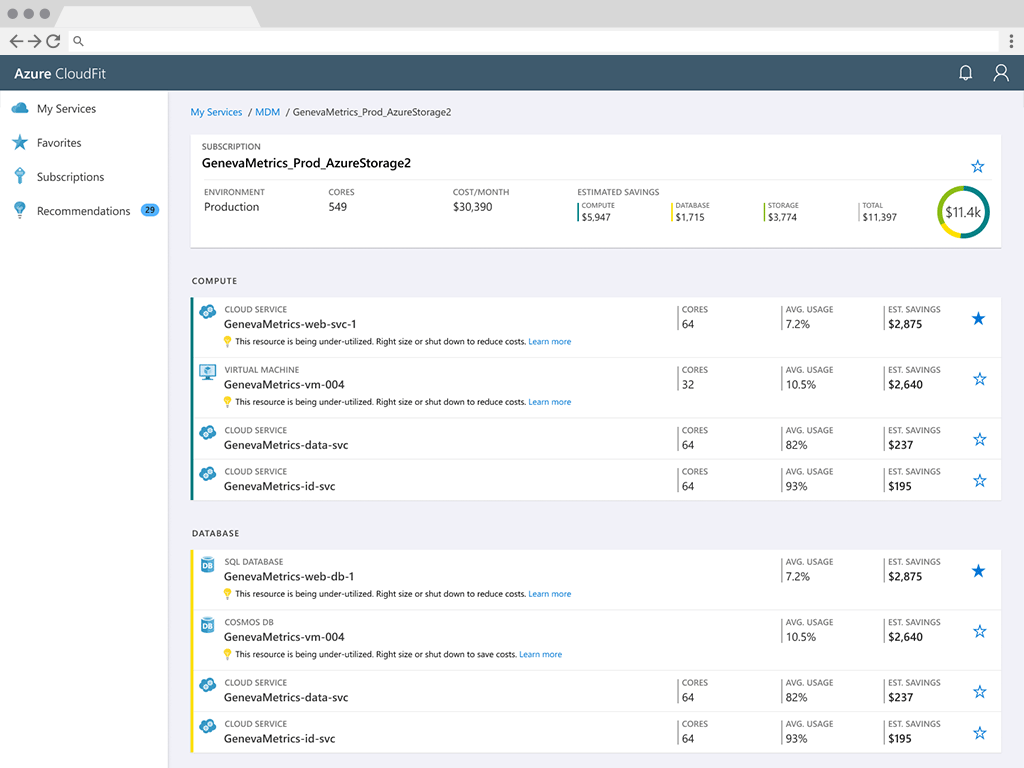The image size is (1024, 768).
Task: Unfavorite SQL database GenevaMetrics-web-db-1 star
Action: [978, 571]
